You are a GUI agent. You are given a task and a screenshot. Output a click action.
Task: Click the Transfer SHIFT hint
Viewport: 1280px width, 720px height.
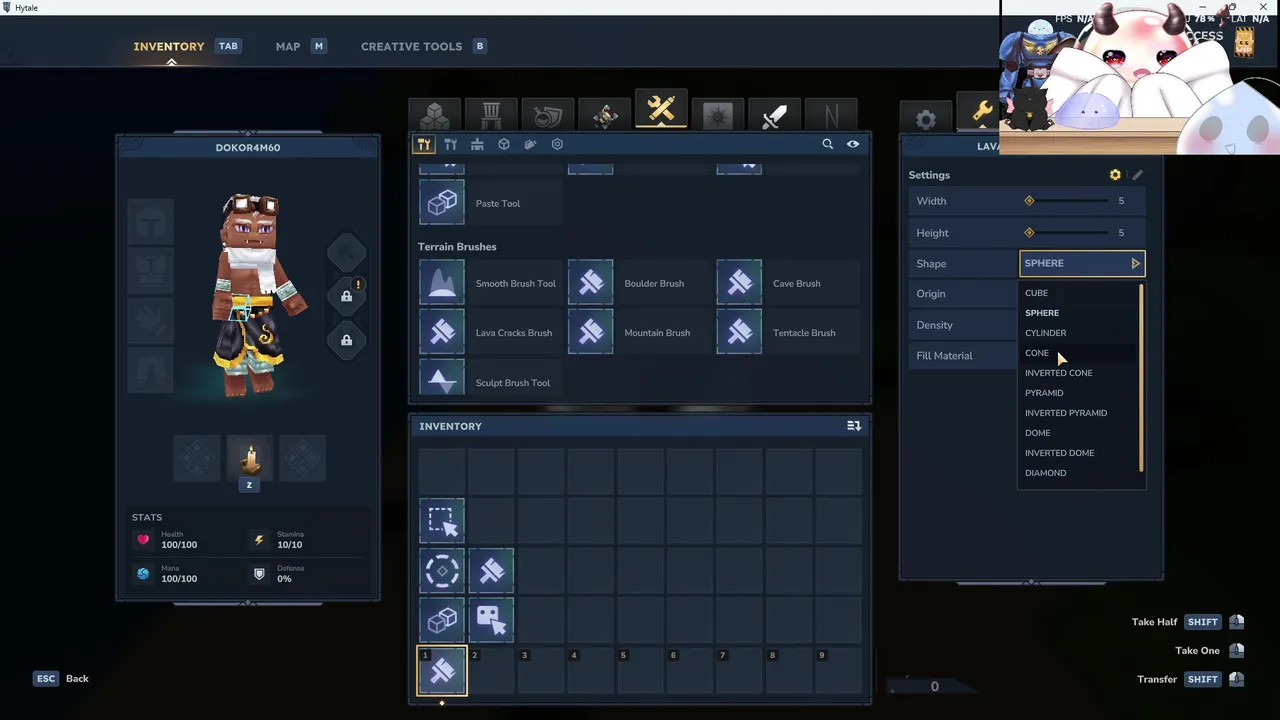click(1191, 679)
